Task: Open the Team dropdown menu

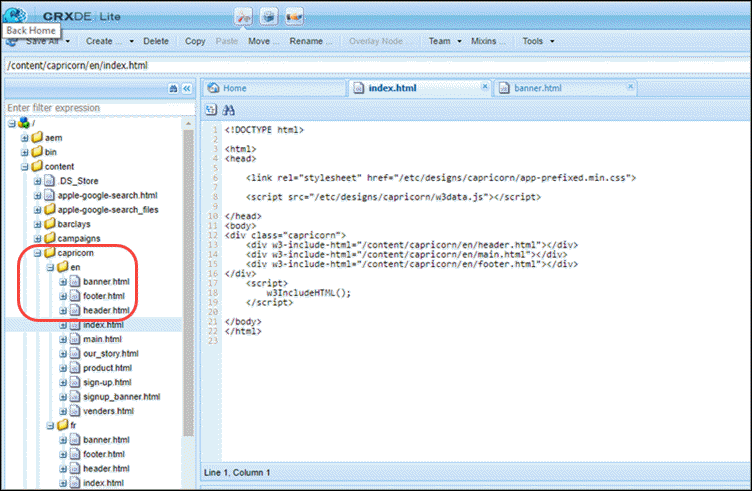Action: pyautogui.click(x=445, y=41)
